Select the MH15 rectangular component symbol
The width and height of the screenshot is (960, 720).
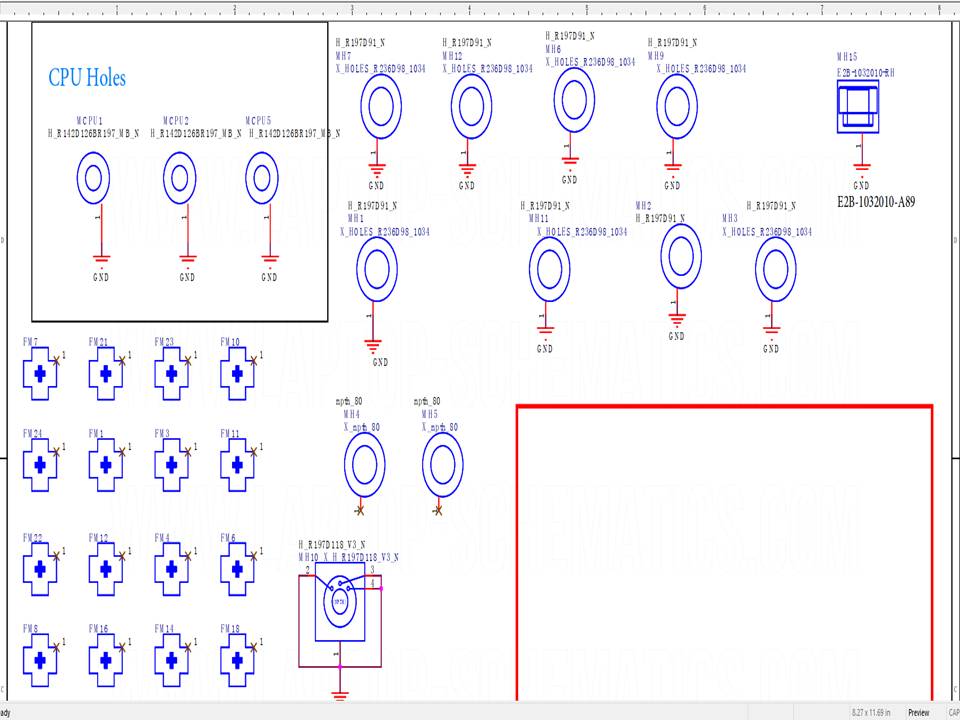click(858, 107)
